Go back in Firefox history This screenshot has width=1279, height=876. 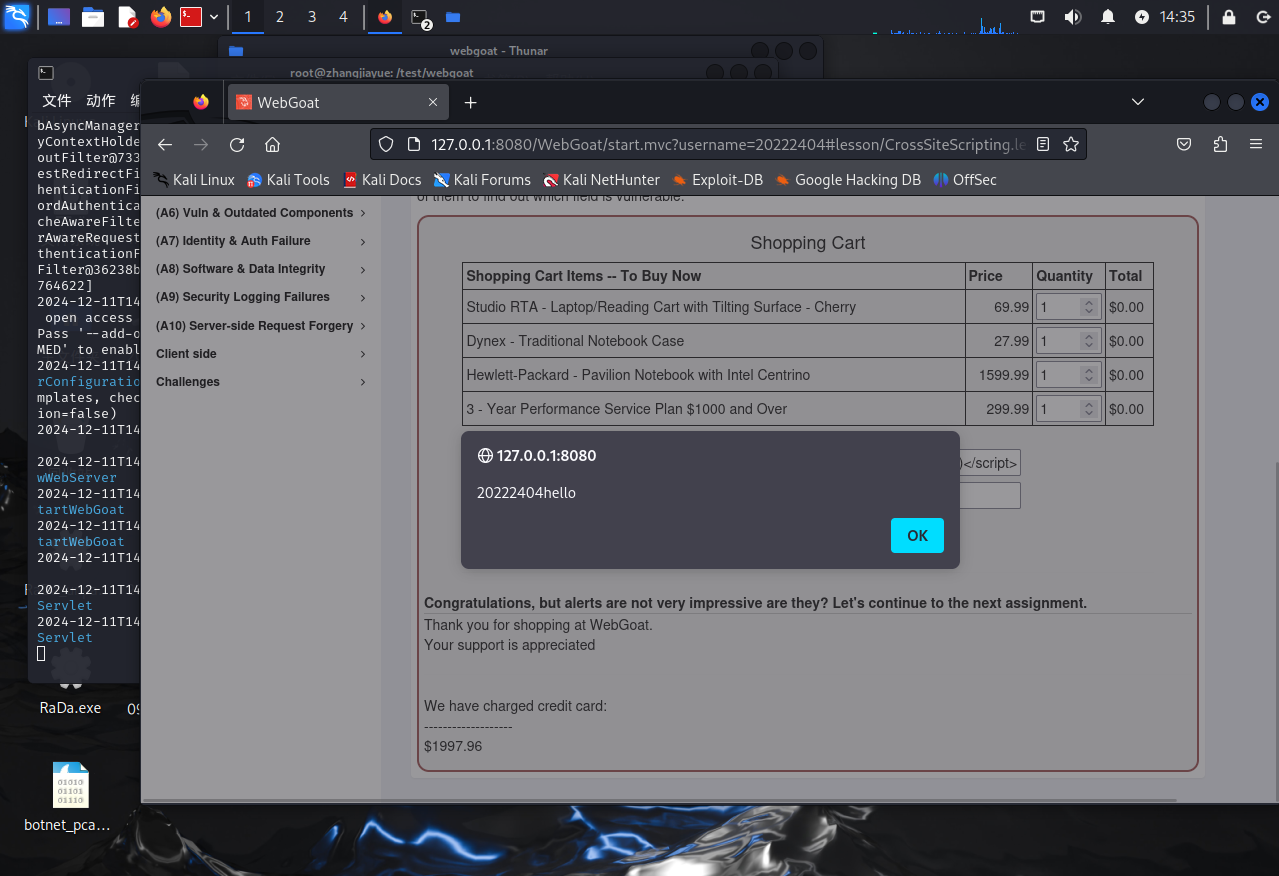(165, 144)
